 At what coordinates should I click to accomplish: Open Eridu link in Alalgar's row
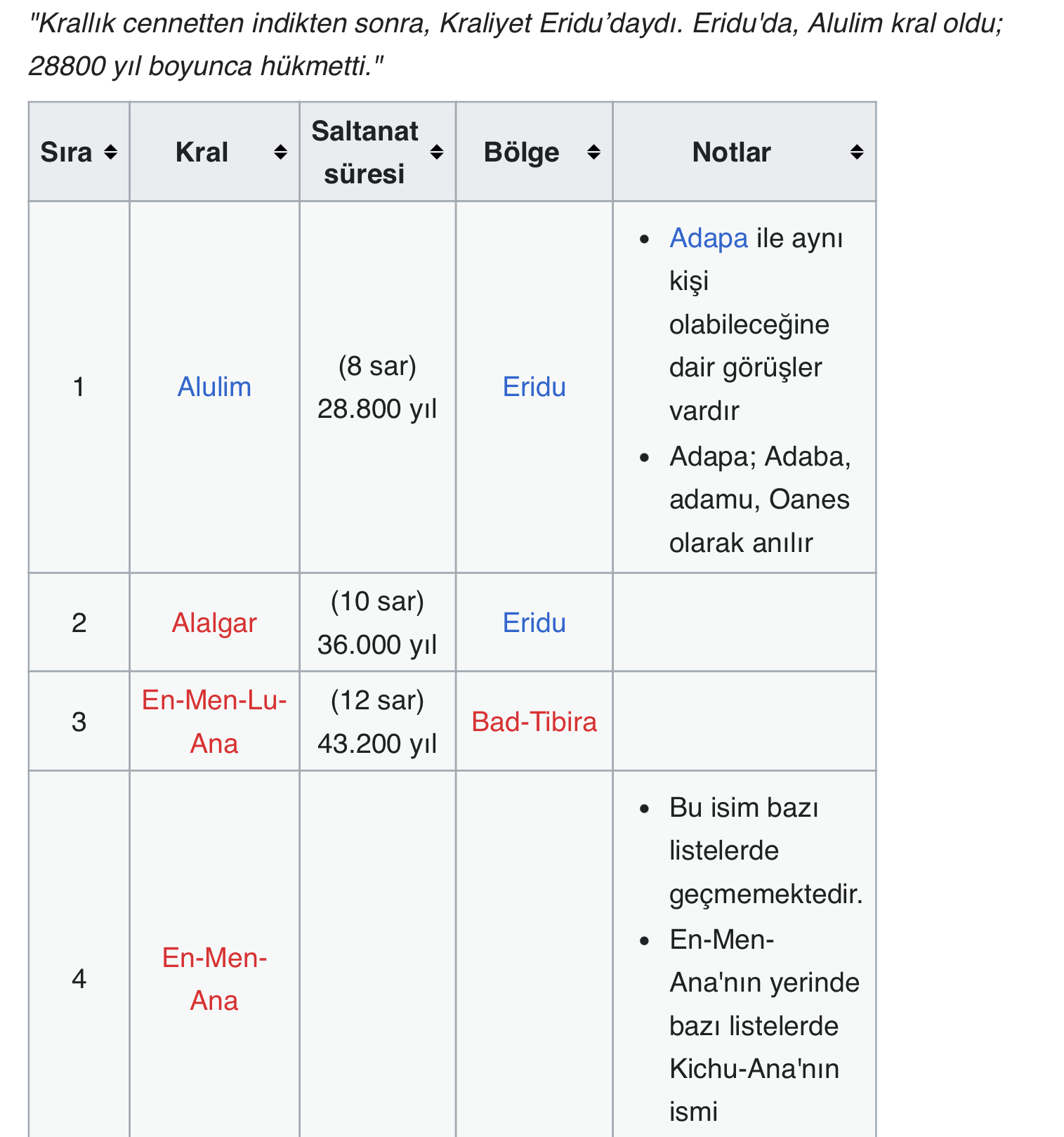(x=534, y=623)
